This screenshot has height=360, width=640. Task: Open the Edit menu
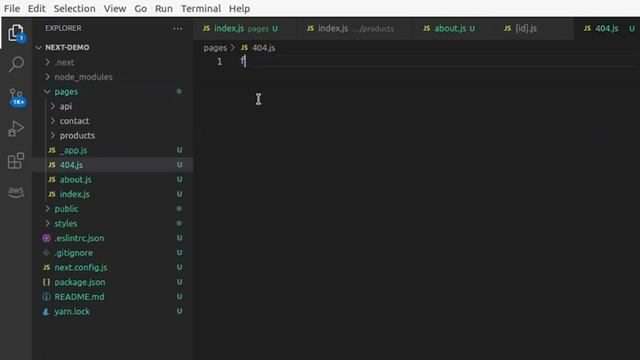(x=37, y=9)
